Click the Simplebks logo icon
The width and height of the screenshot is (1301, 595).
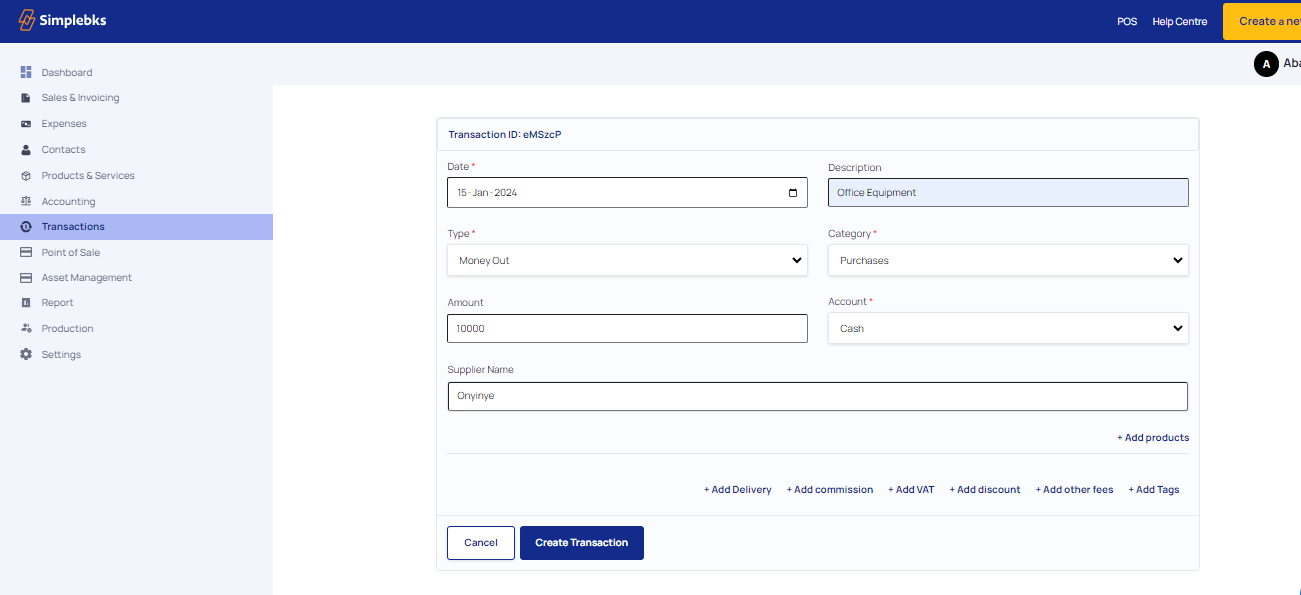(x=27, y=21)
